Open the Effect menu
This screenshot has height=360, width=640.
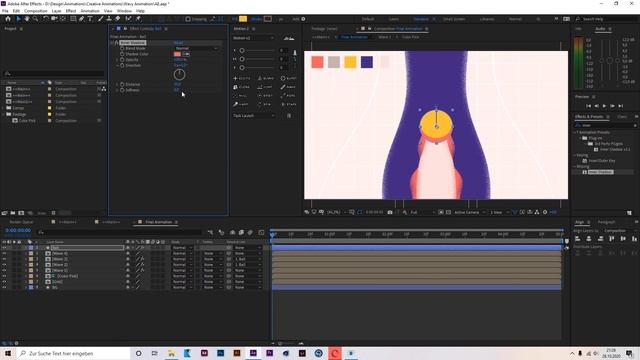[x=71, y=11]
